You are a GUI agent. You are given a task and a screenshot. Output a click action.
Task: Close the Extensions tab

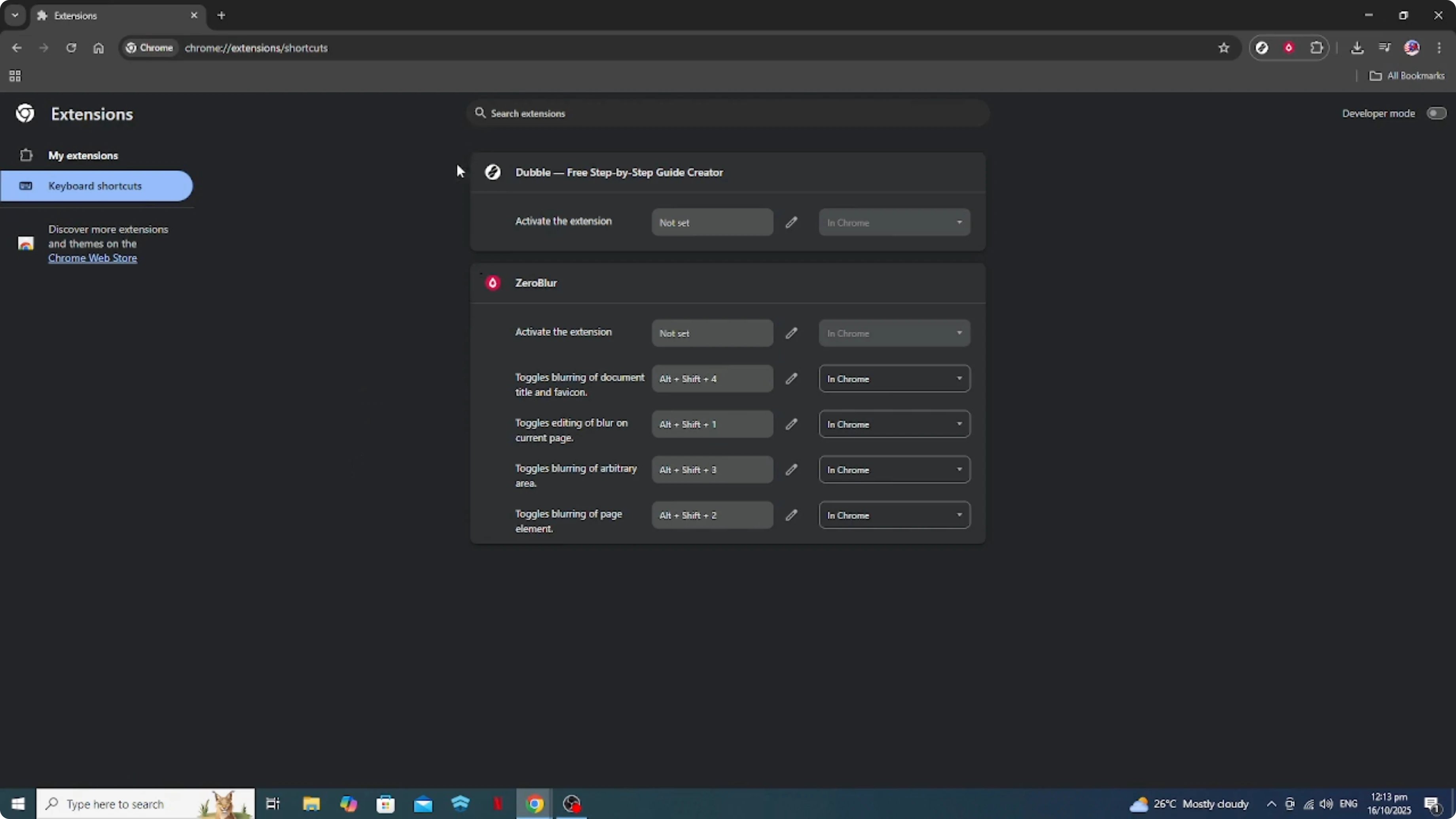click(x=194, y=15)
